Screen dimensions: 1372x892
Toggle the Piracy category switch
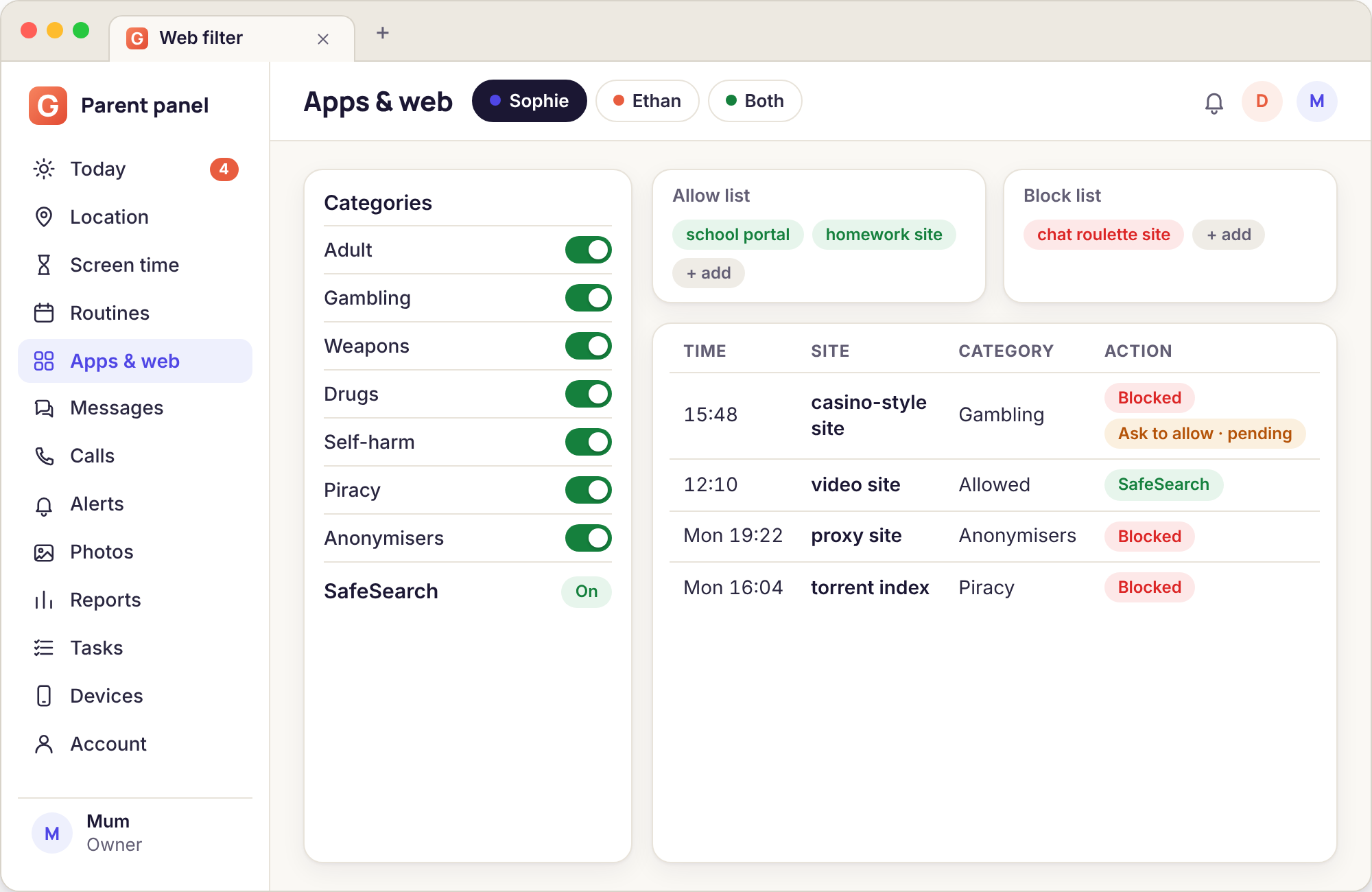pos(589,490)
